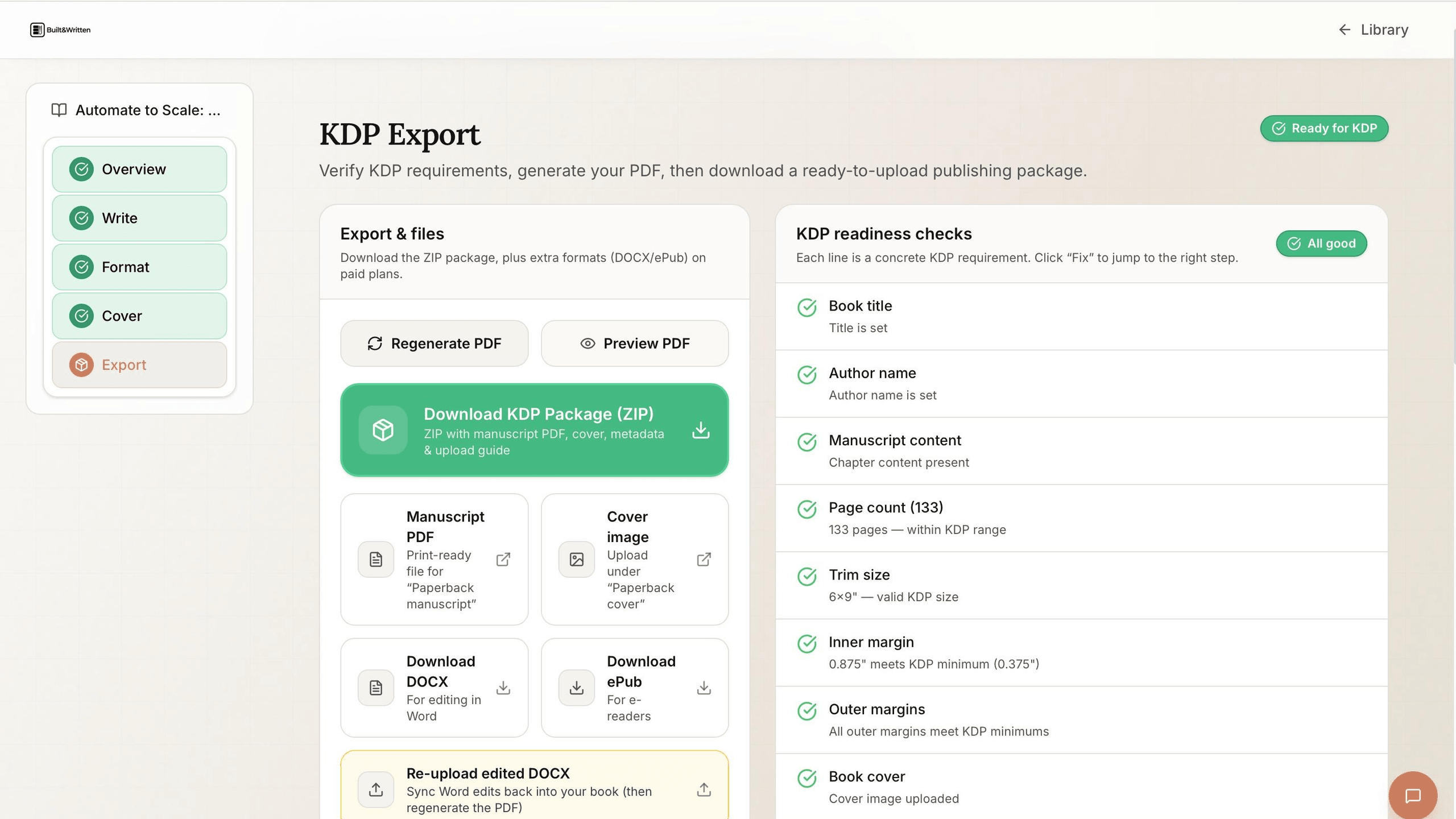Return to the Library

coord(1373,30)
